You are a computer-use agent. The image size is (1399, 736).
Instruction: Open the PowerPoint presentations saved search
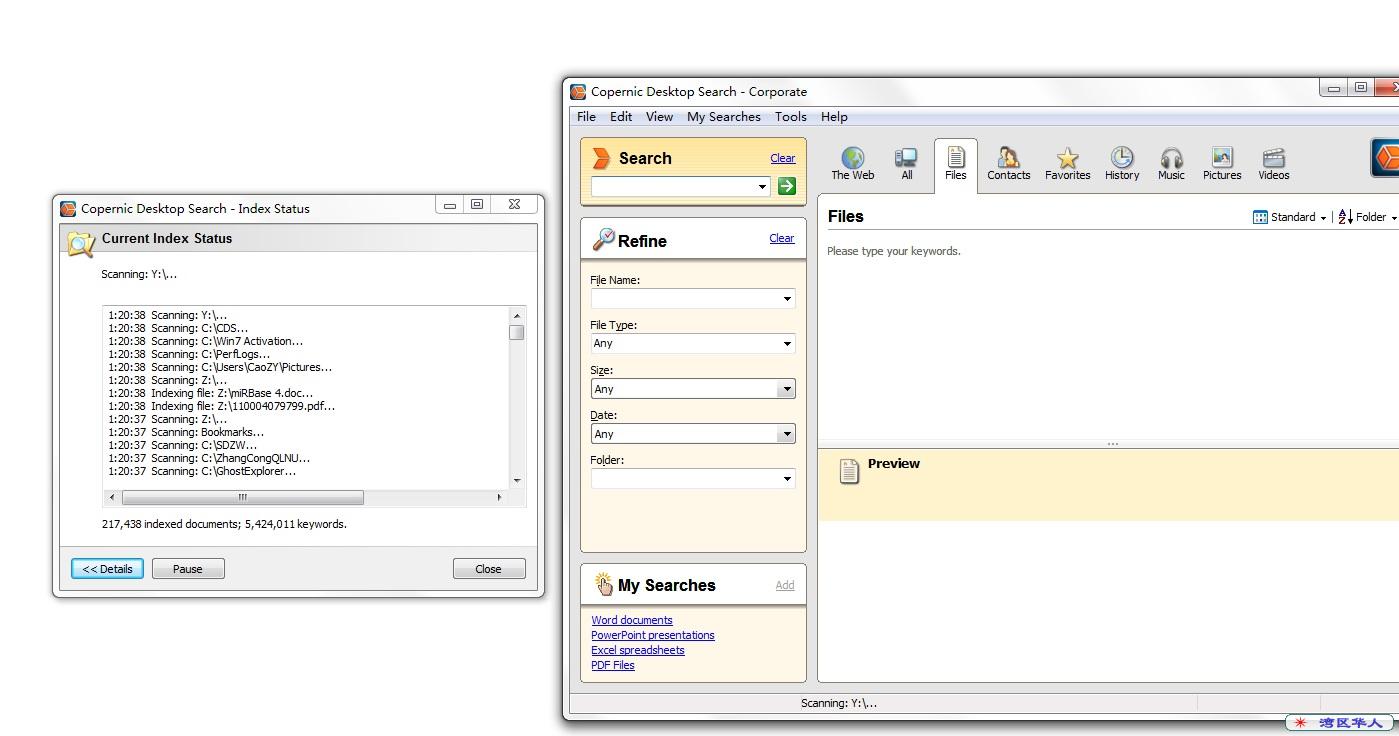tap(653, 635)
